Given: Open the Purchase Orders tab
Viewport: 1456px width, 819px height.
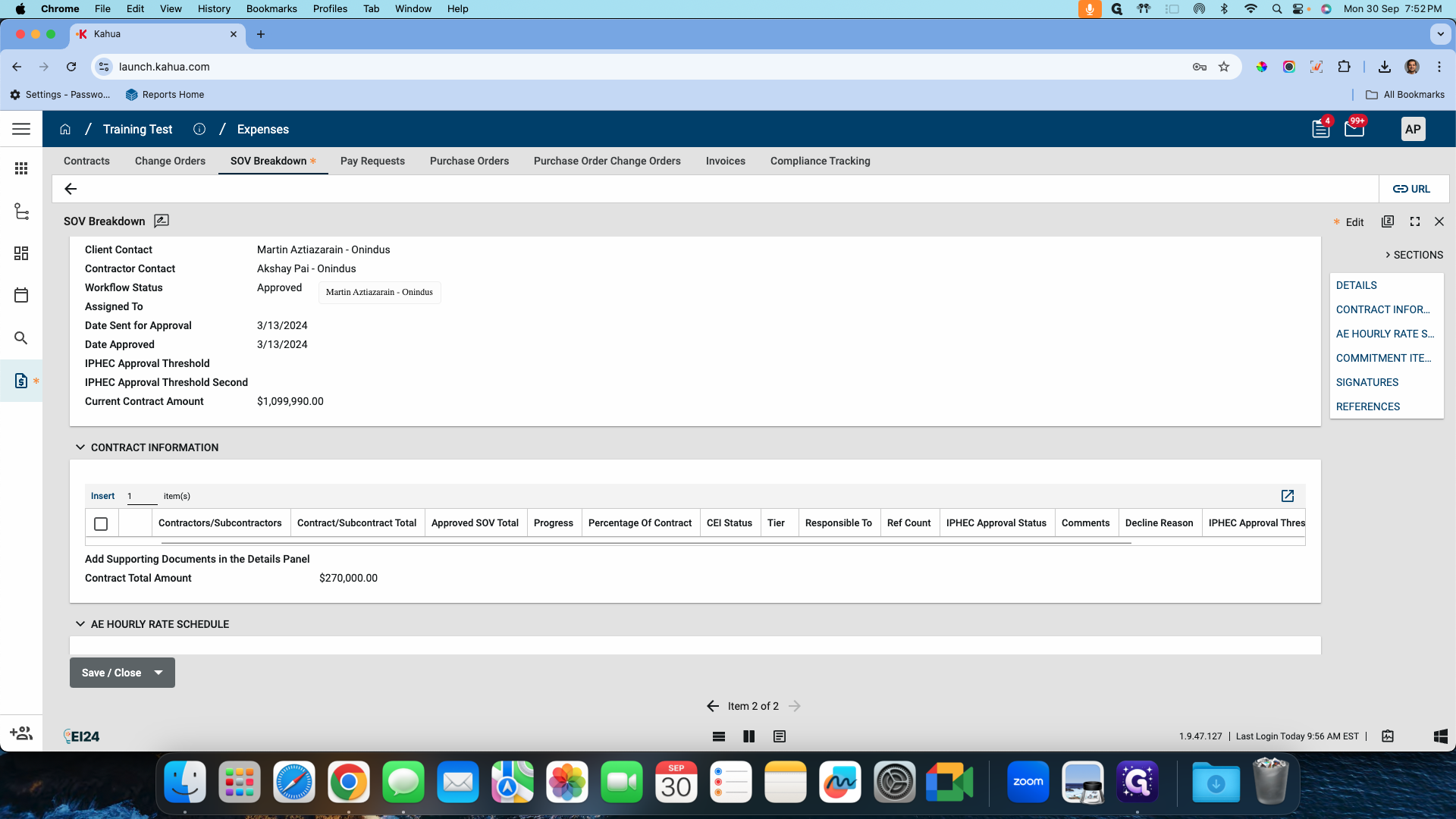Looking at the screenshot, I should pyautogui.click(x=469, y=161).
